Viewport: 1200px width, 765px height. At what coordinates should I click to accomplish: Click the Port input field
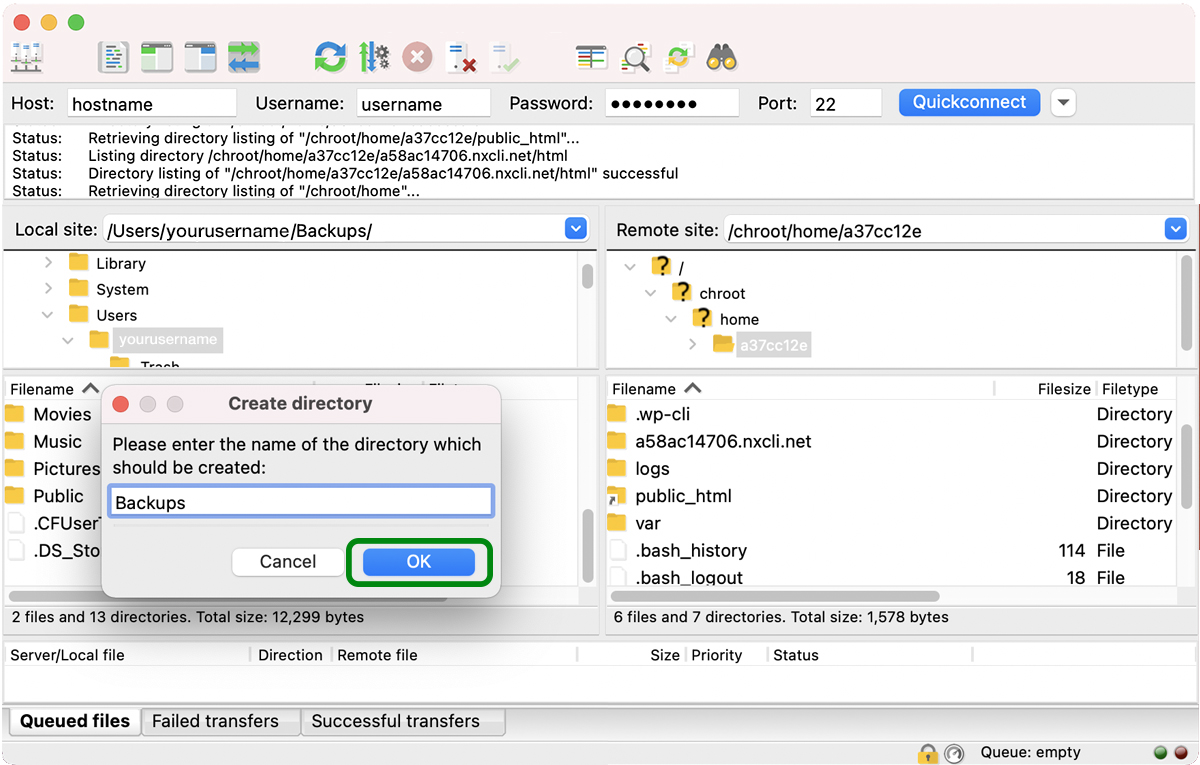click(x=846, y=103)
